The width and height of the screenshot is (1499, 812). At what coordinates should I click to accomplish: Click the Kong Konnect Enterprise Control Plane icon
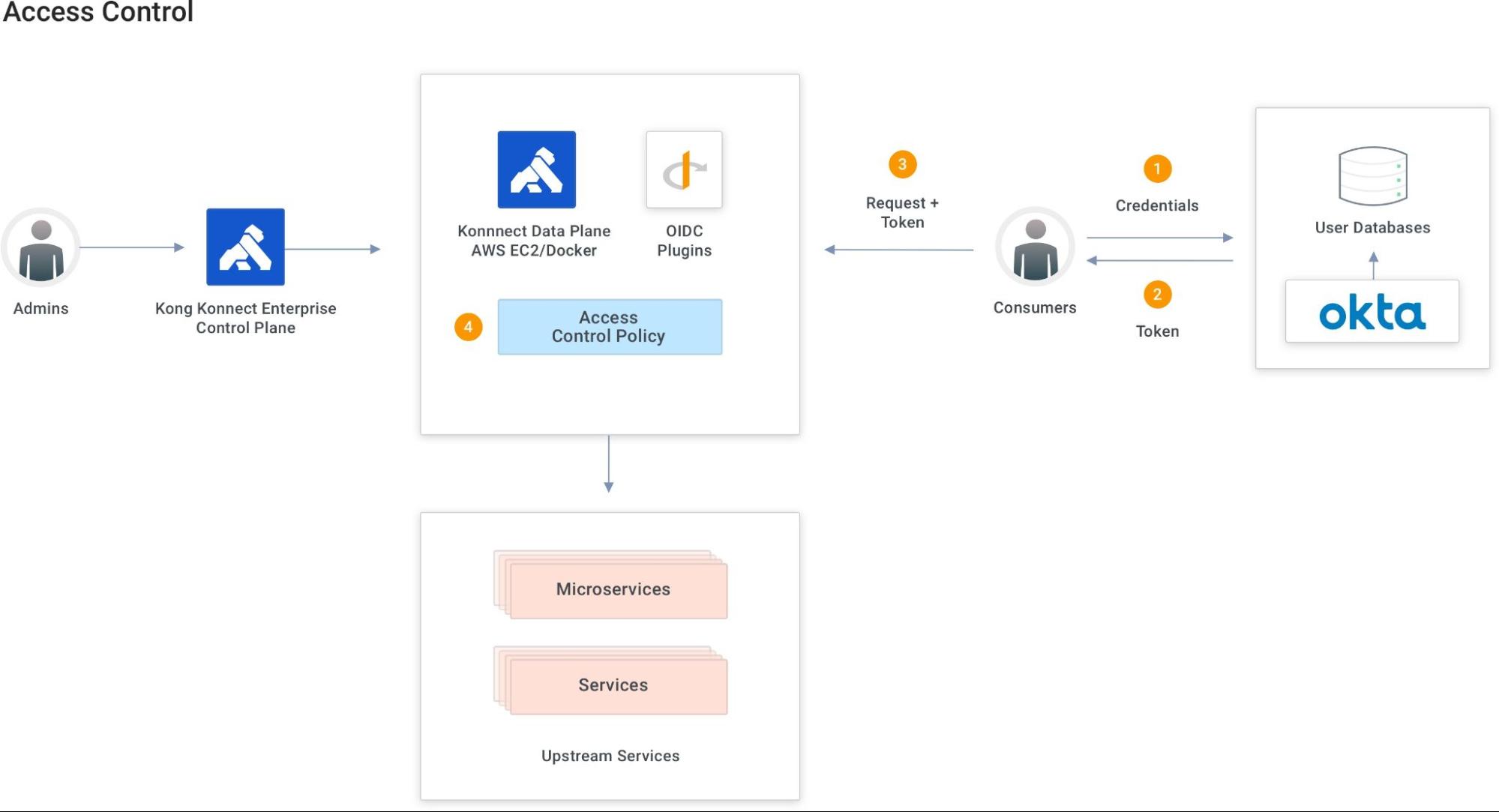pyautogui.click(x=245, y=247)
